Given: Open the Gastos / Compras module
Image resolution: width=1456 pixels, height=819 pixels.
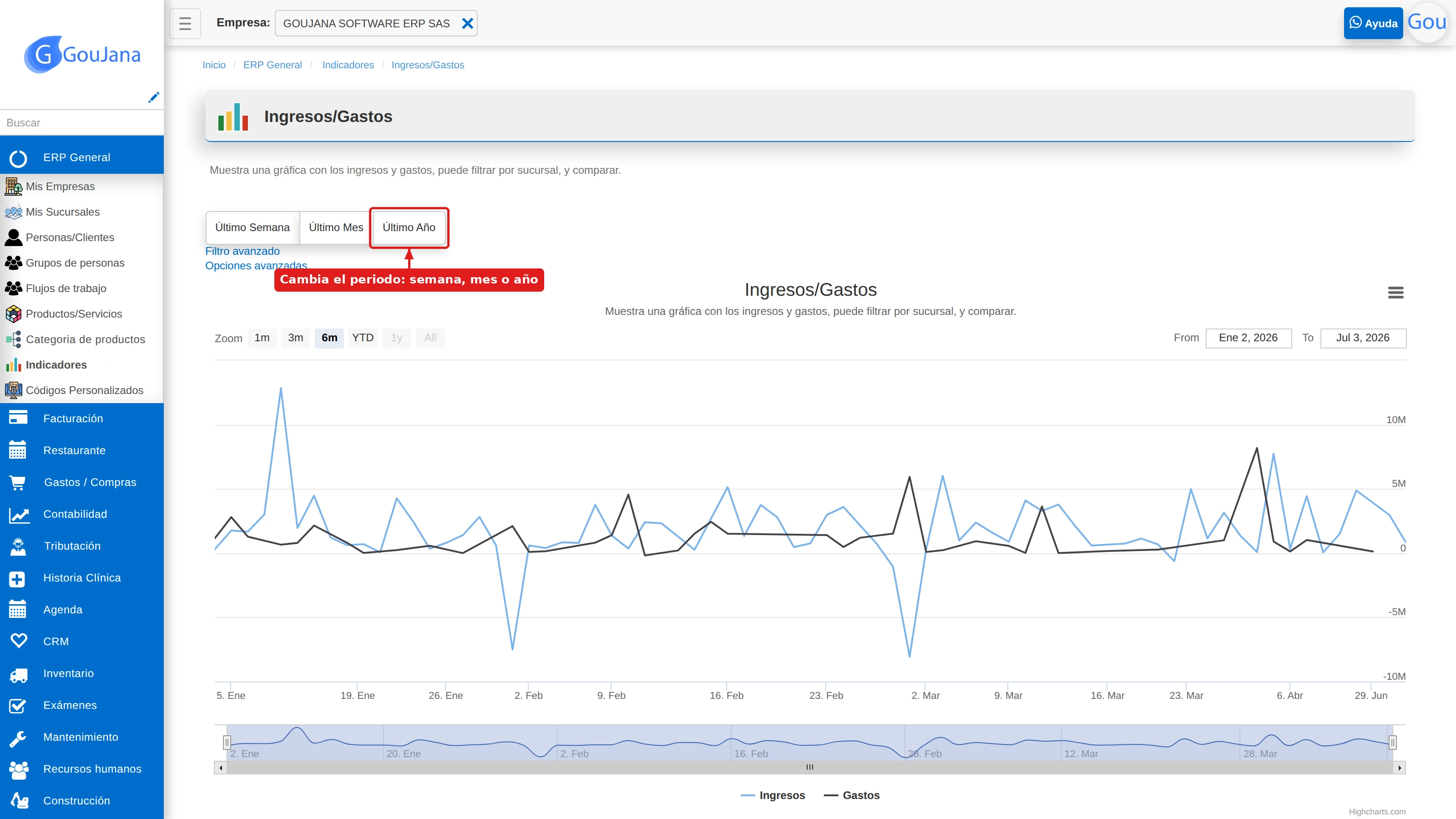Looking at the screenshot, I should [x=82, y=482].
